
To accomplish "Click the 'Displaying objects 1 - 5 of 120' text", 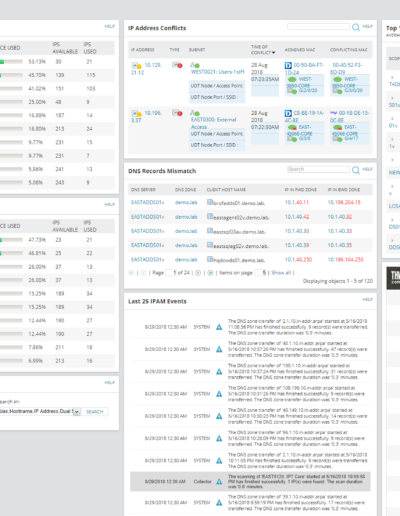I will (x=338, y=281).
